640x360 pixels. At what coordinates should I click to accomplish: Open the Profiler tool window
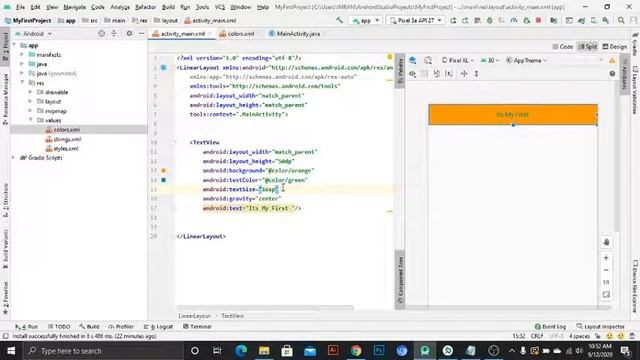coord(121,327)
